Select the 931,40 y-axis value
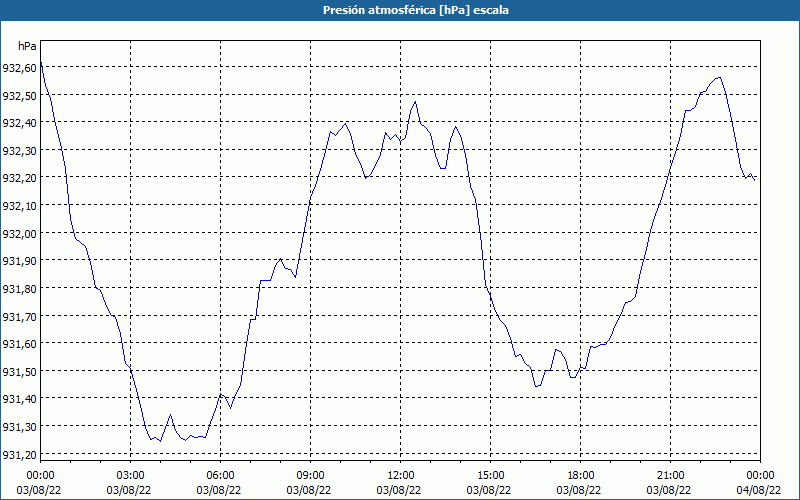The height and width of the screenshot is (500, 800). pyautogui.click(x=19, y=399)
